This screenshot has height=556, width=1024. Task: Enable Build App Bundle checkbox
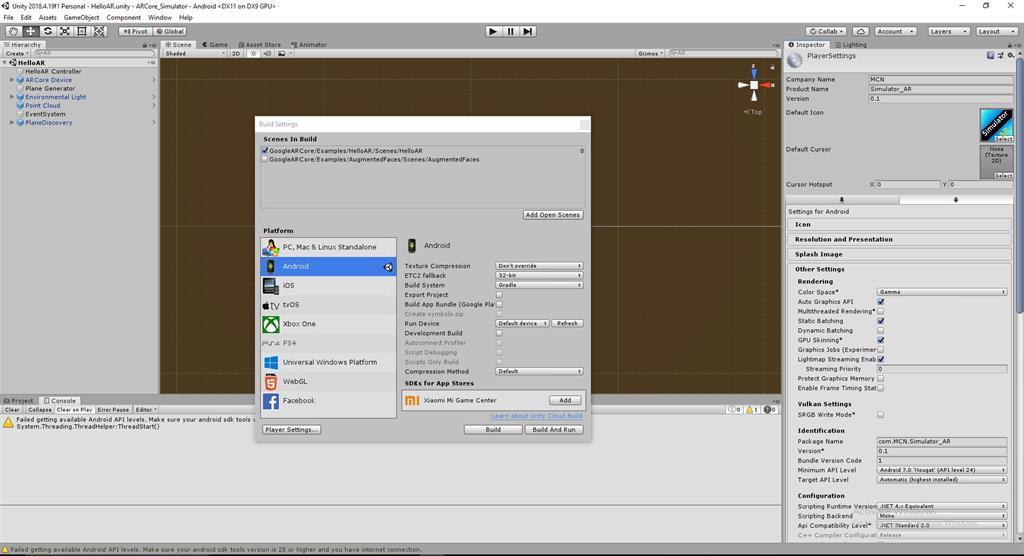(x=499, y=304)
